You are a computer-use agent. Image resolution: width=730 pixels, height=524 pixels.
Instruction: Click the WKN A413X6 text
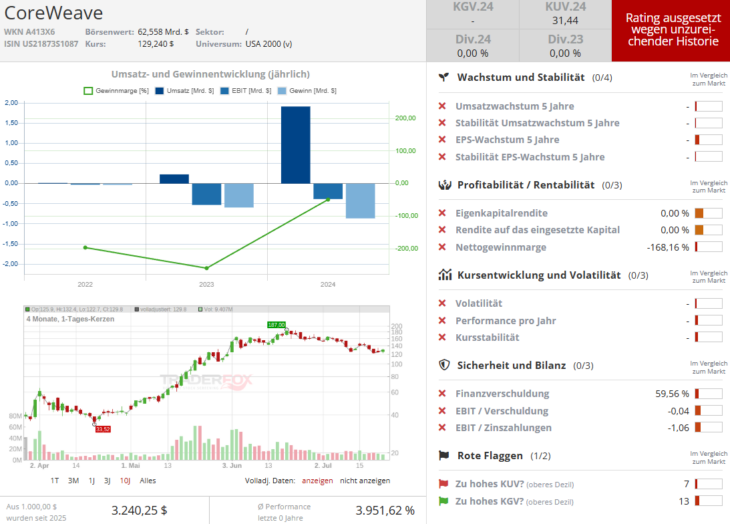(x=29, y=32)
